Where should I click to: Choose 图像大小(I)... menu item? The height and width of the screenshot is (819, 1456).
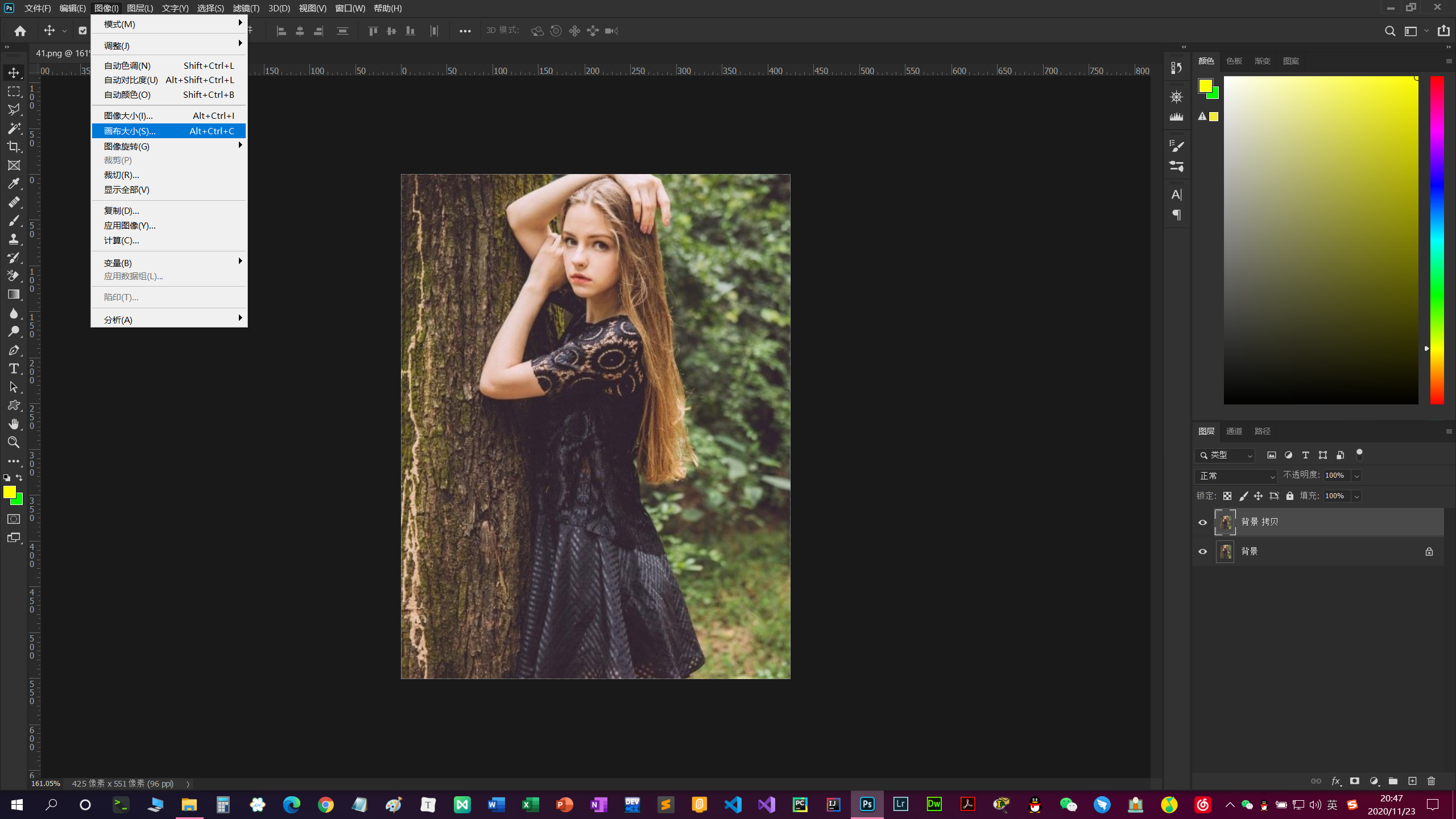coord(169,115)
